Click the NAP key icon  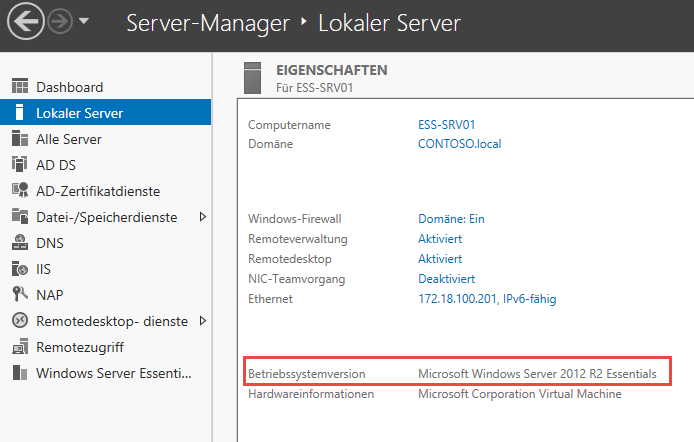coord(19,294)
